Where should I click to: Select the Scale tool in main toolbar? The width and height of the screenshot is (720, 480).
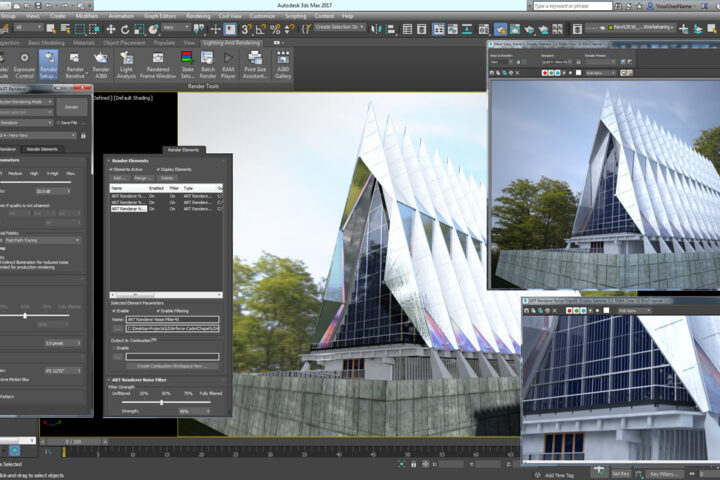(x=139, y=29)
